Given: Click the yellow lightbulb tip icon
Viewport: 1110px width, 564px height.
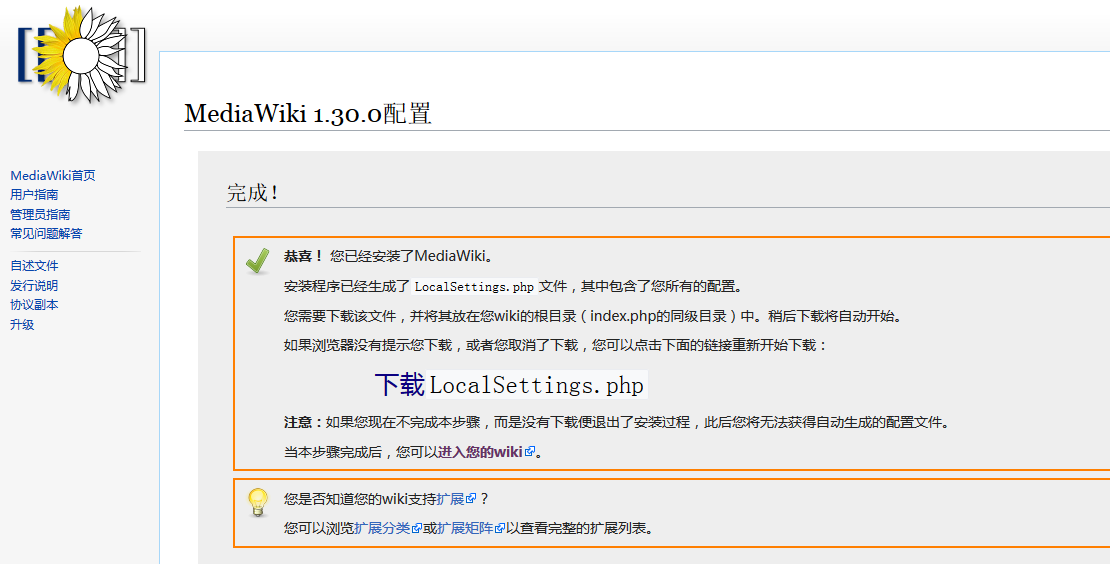Looking at the screenshot, I should click(x=258, y=502).
